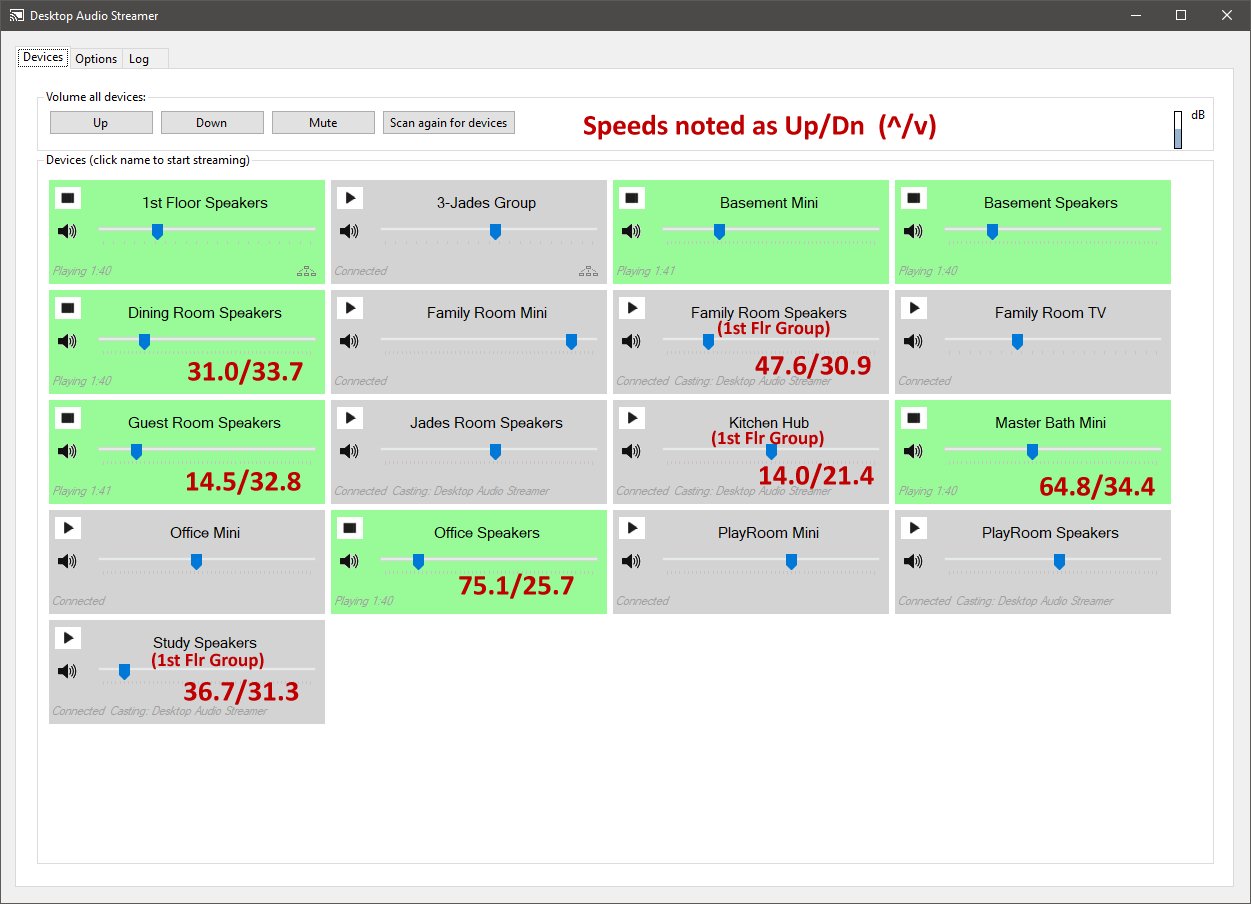Stop playback on 1st Floor Speakers
Screen dimensions: 1251x904
point(68,198)
